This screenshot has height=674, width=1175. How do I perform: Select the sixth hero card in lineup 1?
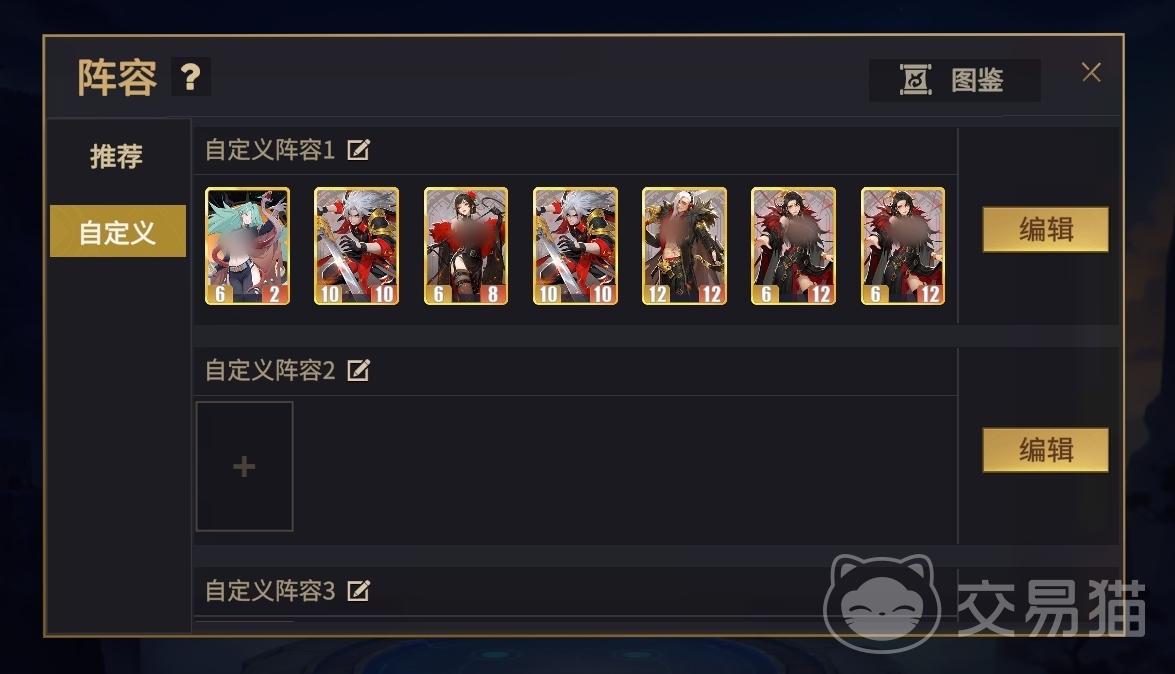click(794, 246)
